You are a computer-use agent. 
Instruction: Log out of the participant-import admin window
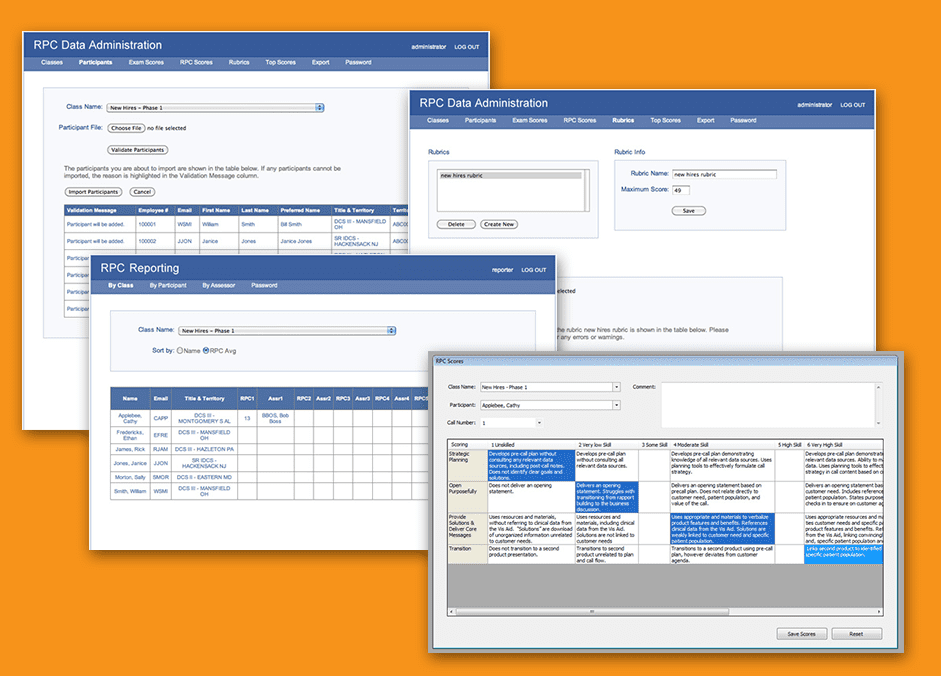(x=466, y=47)
